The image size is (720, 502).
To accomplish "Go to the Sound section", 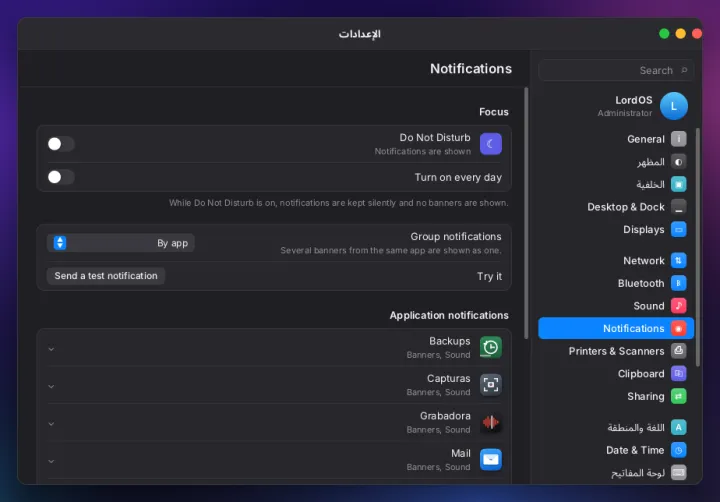I will point(616,305).
